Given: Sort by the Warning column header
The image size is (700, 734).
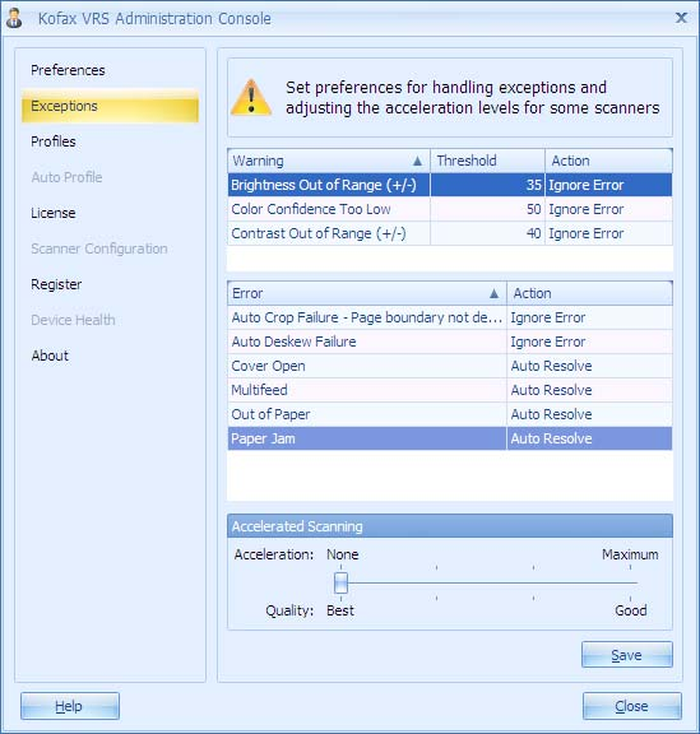Looking at the screenshot, I should (329, 161).
